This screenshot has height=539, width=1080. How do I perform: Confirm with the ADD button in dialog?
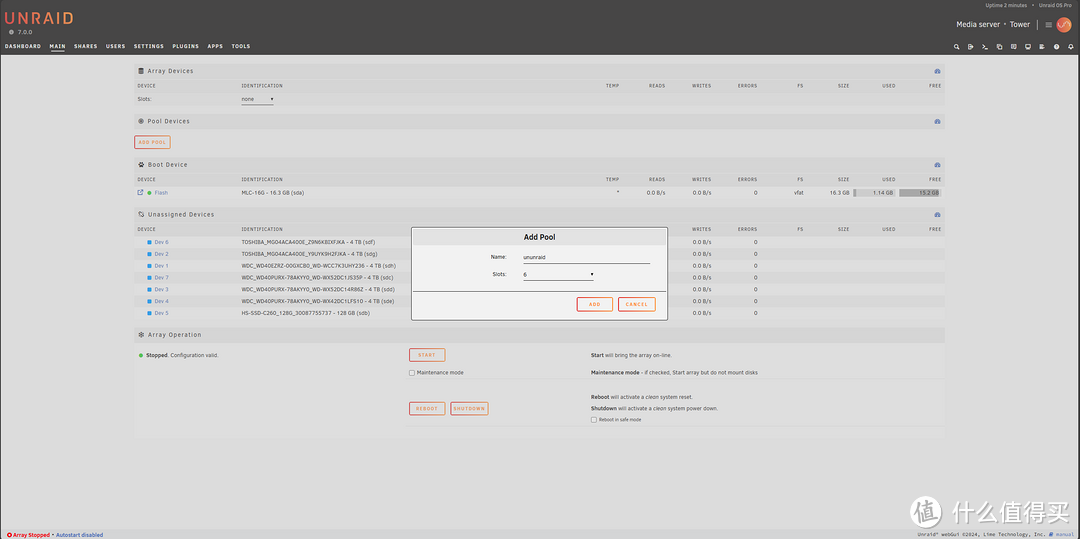click(x=594, y=304)
